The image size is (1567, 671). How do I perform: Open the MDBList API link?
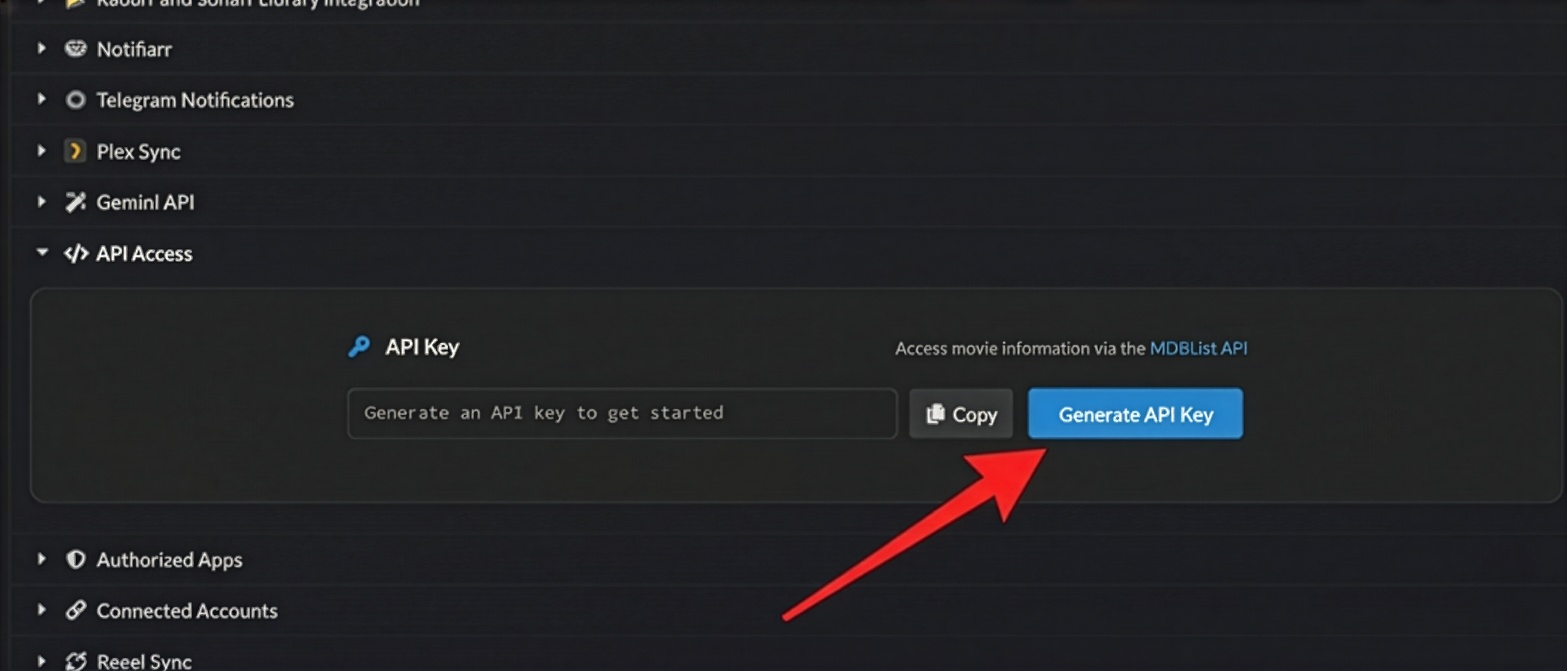[1198, 348]
